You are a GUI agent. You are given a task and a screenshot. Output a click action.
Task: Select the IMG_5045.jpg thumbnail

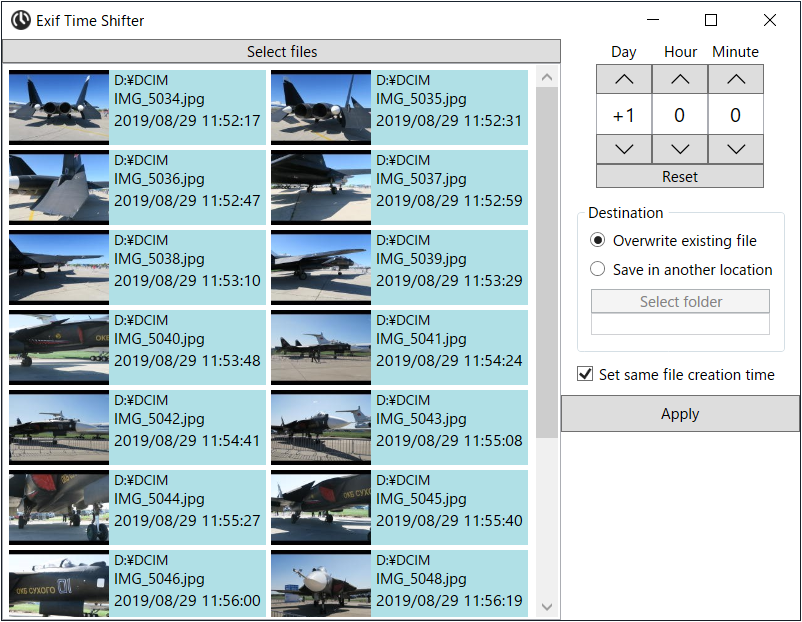click(321, 507)
